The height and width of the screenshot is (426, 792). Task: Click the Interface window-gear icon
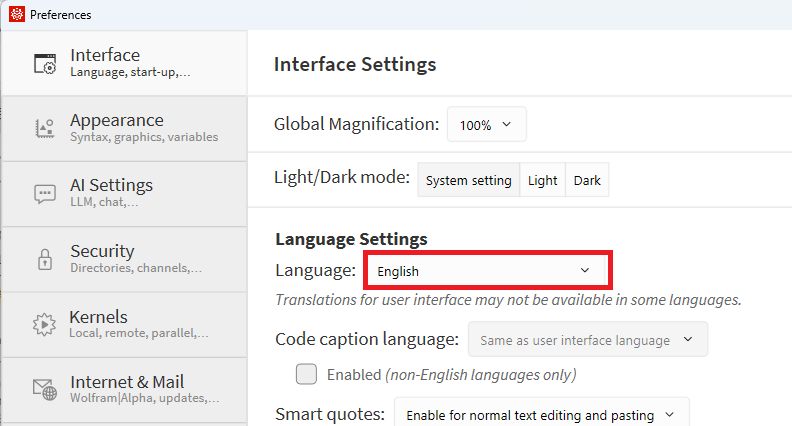point(45,64)
